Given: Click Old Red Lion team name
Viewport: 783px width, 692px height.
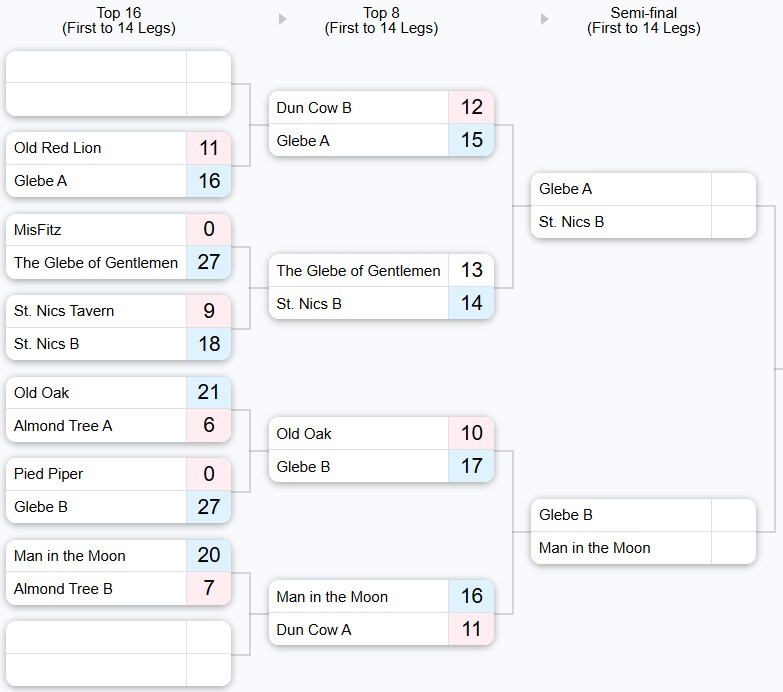Looking at the screenshot, I should point(58,148).
